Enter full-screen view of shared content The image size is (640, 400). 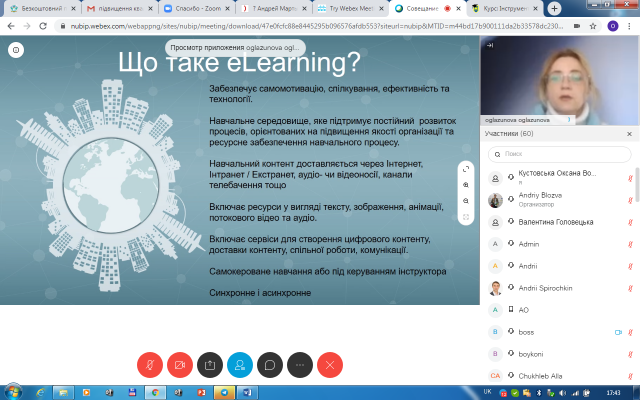pos(466,169)
